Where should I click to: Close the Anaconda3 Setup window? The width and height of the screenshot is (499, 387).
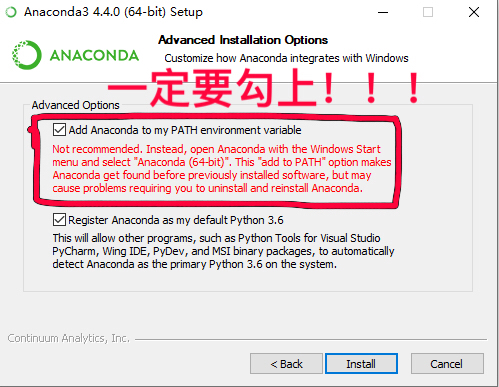[x=474, y=12]
